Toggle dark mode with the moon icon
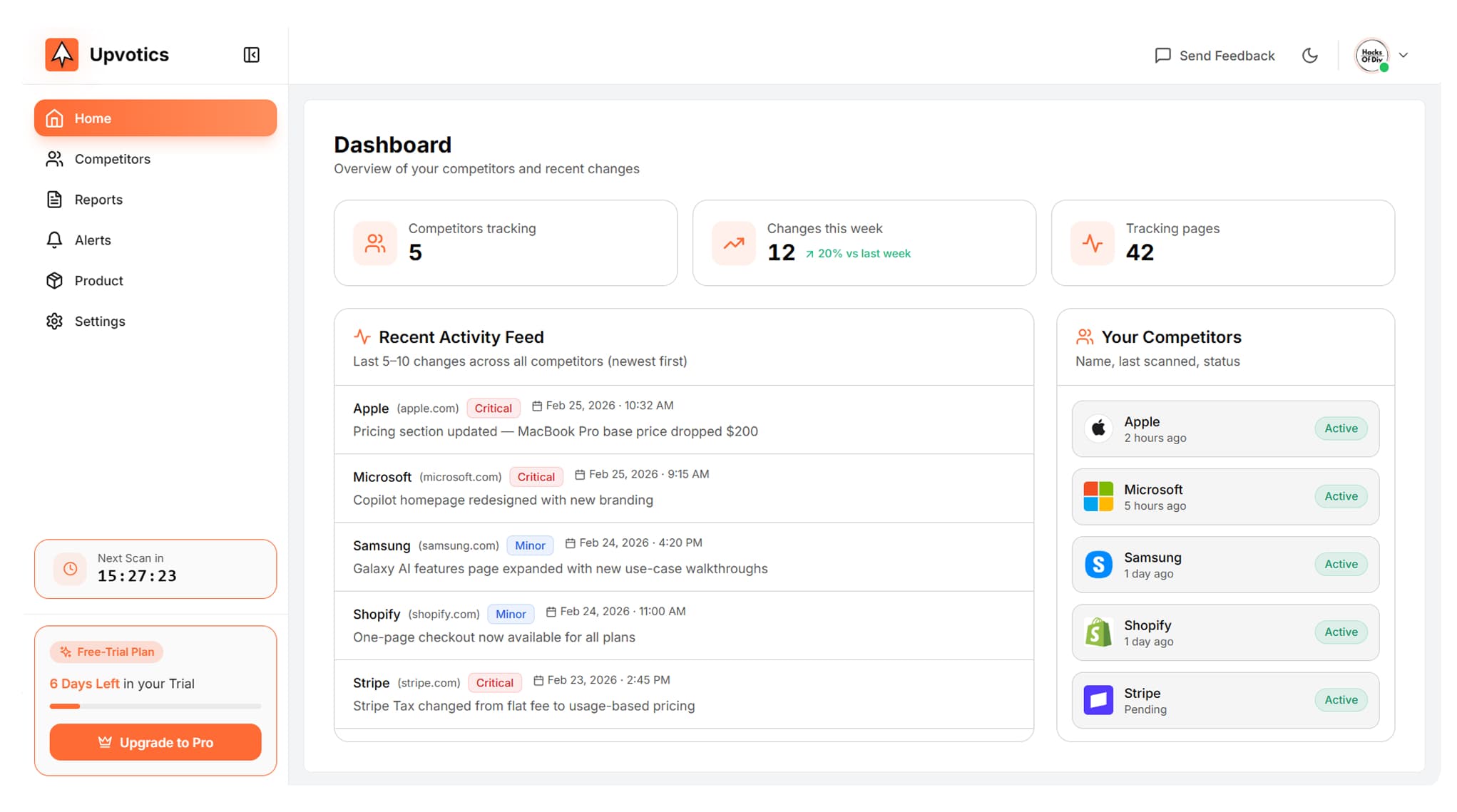 point(1310,55)
